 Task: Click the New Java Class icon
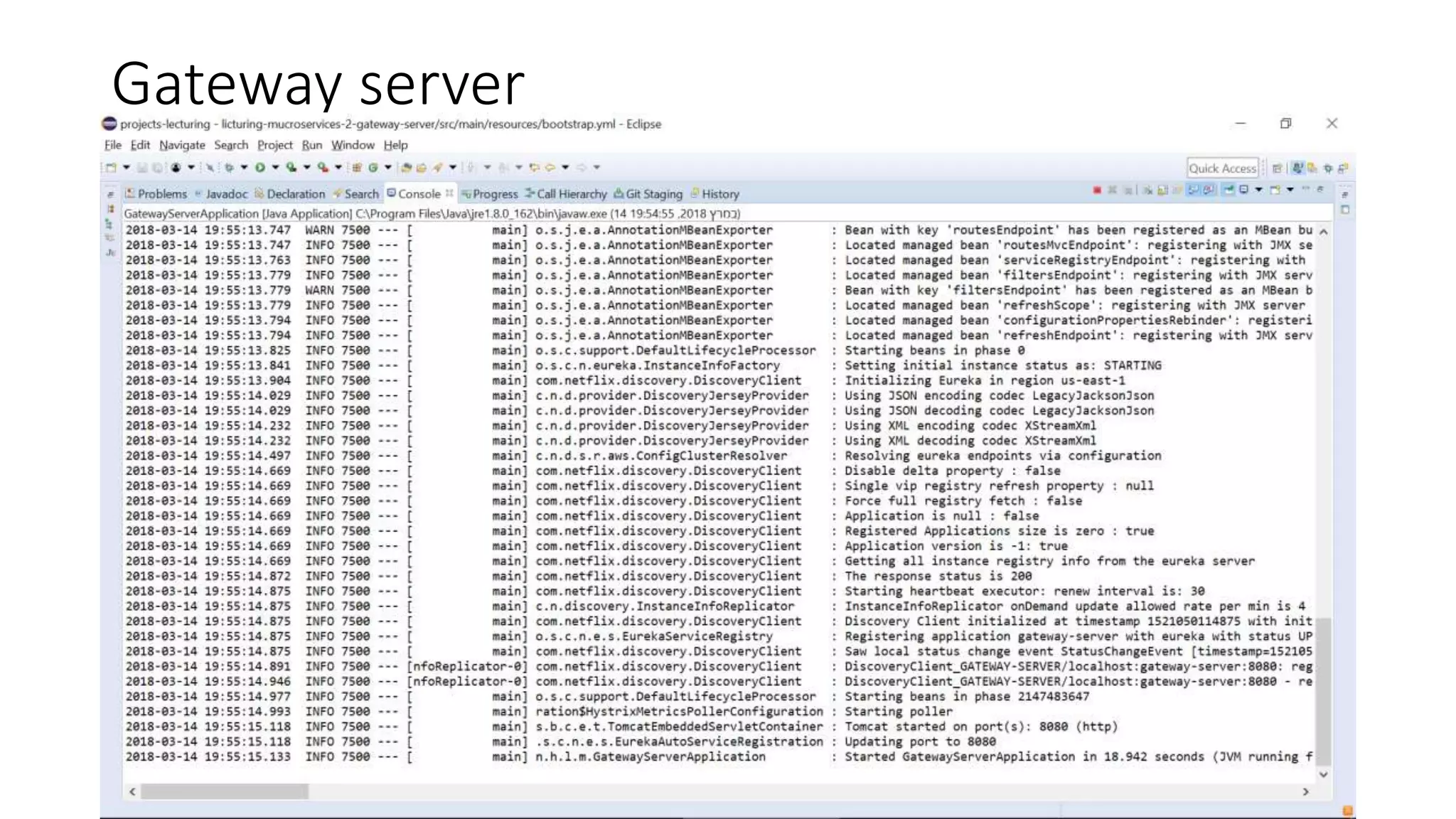373,168
